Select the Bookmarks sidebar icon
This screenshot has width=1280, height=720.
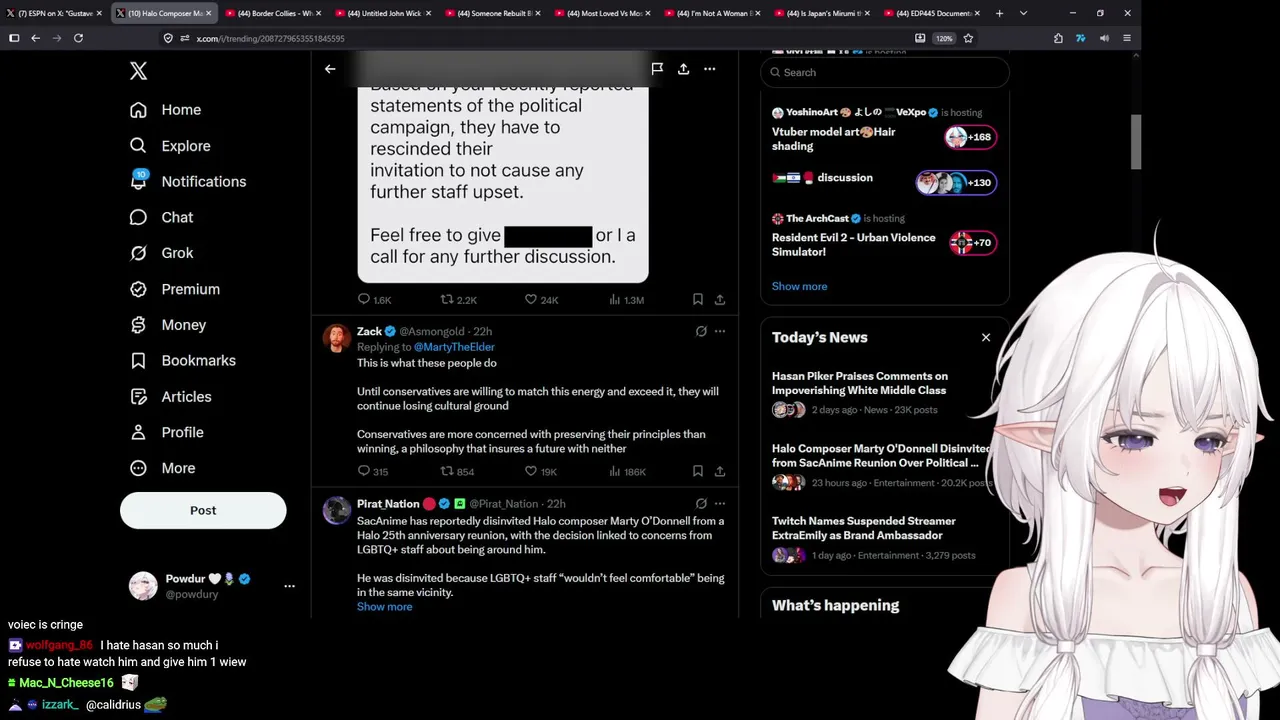pos(138,361)
